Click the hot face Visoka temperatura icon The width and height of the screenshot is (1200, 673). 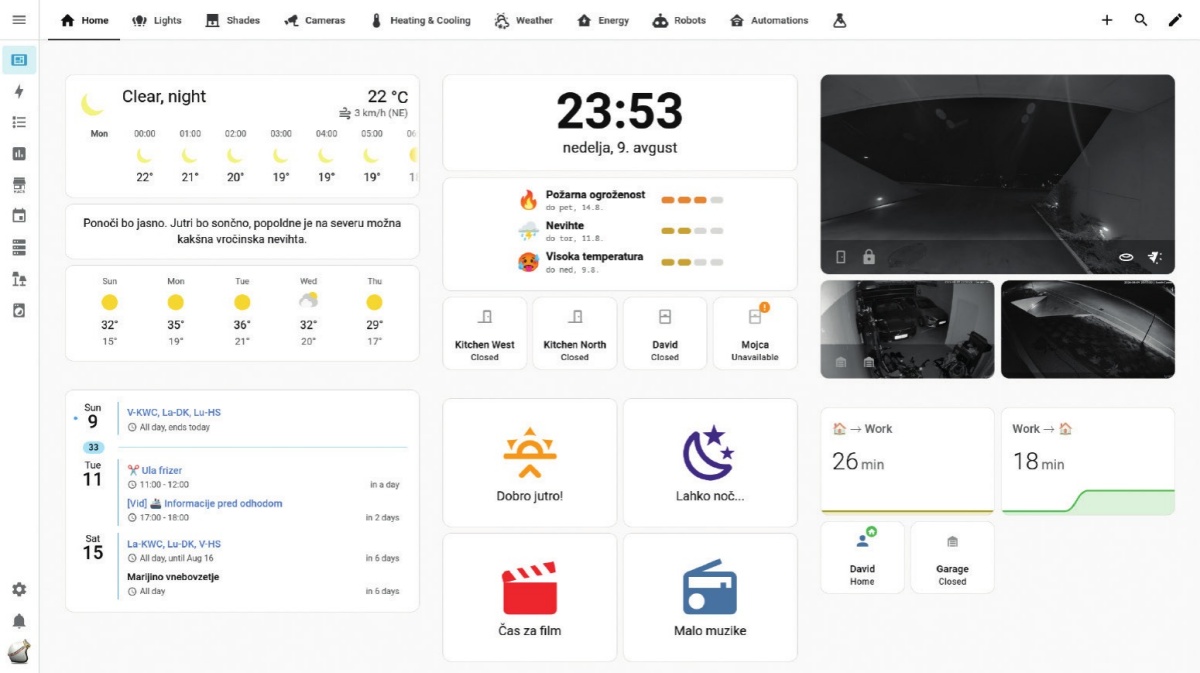pos(528,262)
